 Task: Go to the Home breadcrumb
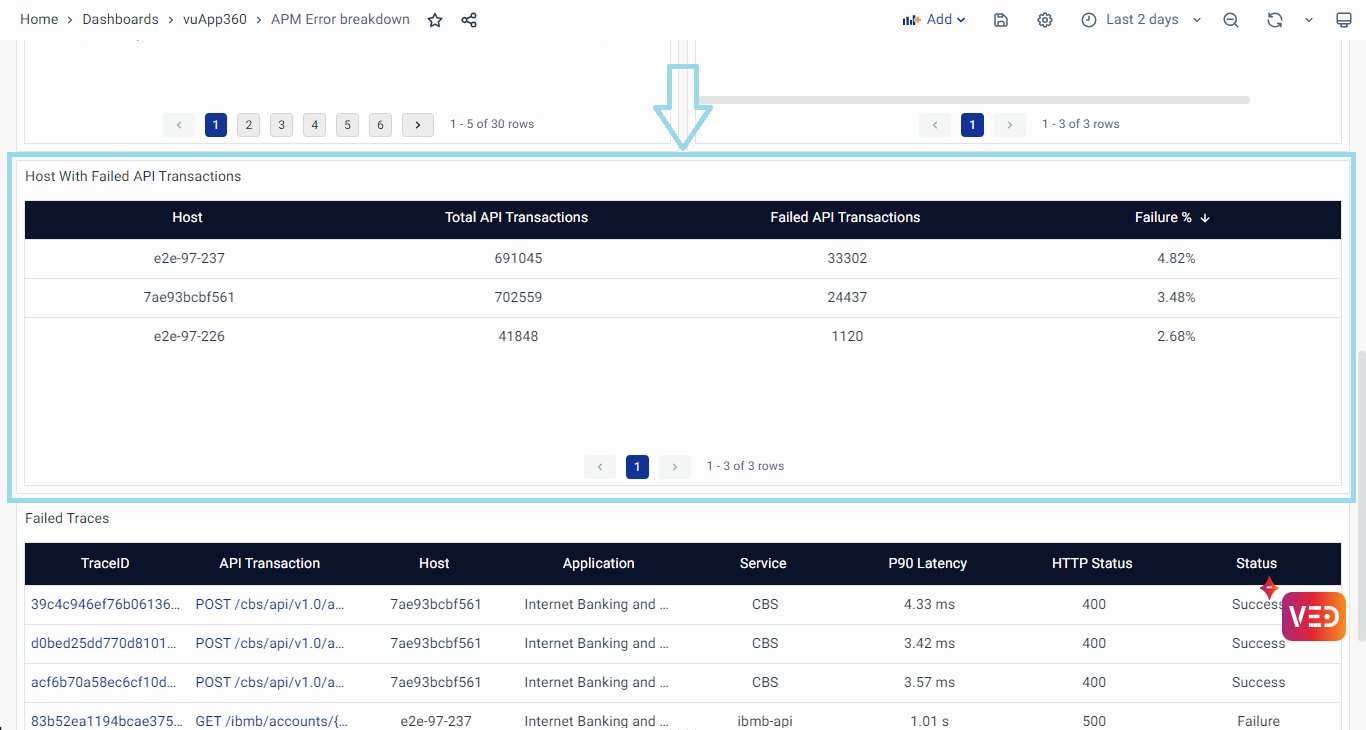(39, 20)
